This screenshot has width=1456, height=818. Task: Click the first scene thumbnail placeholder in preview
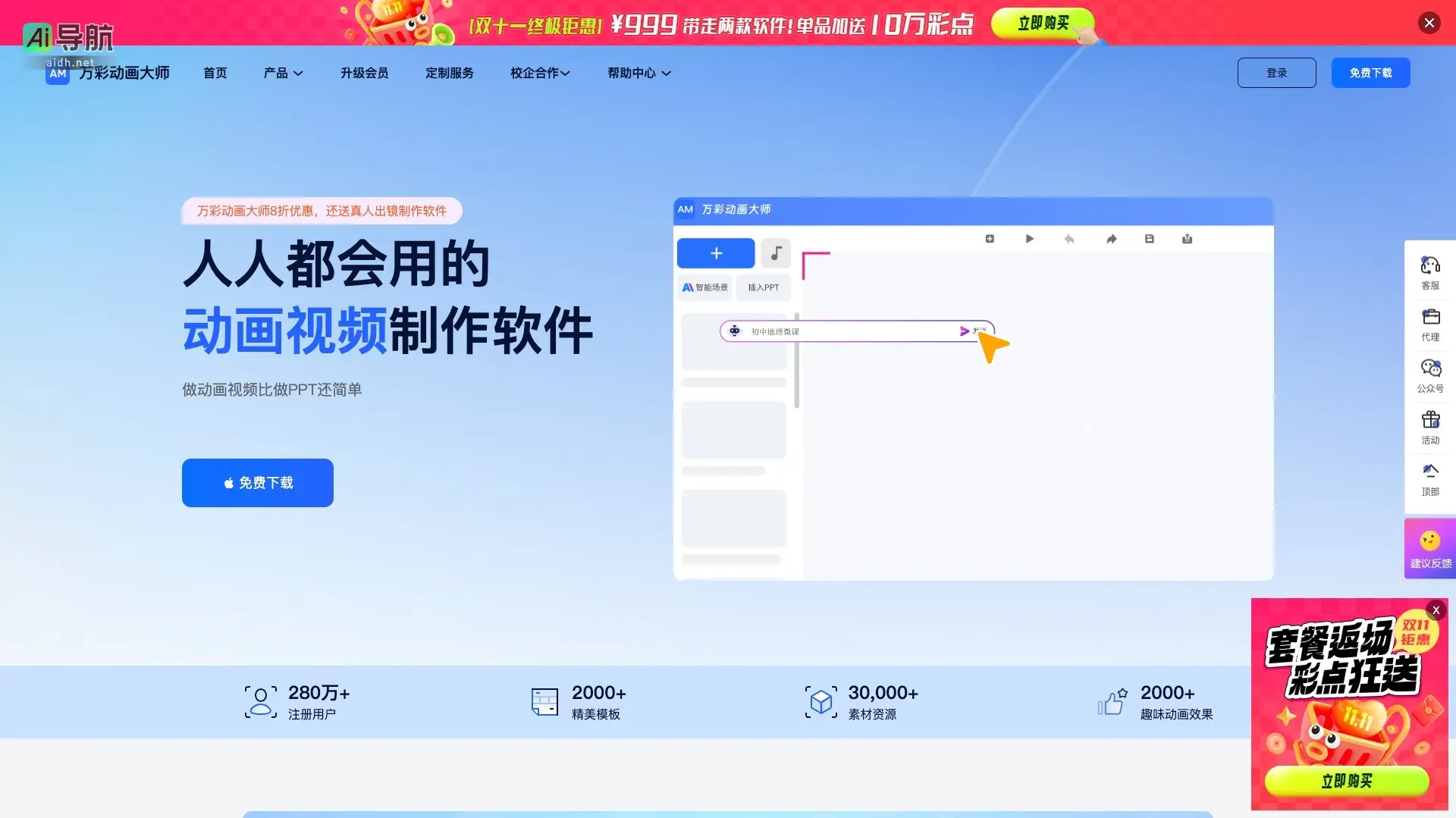click(733, 341)
